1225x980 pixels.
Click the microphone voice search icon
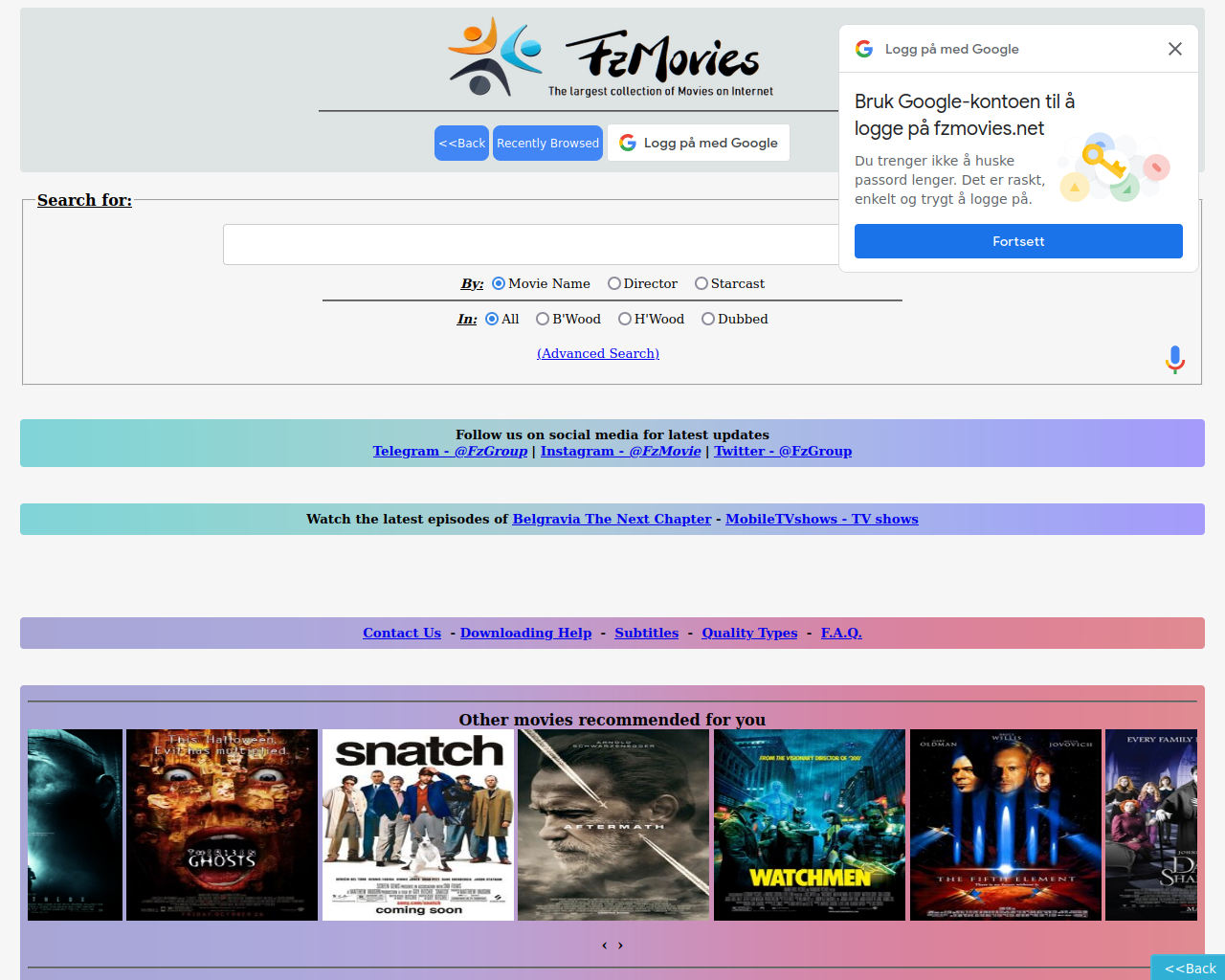1175,360
